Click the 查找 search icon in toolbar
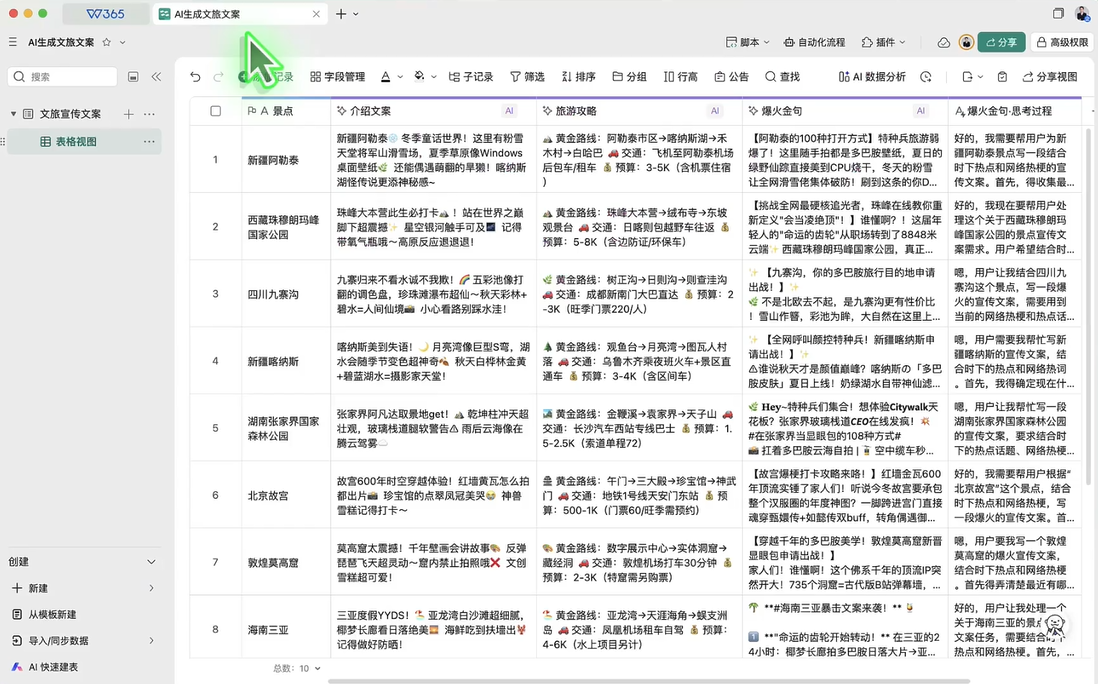This screenshot has width=1098, height=684. [x=782, y=77]
